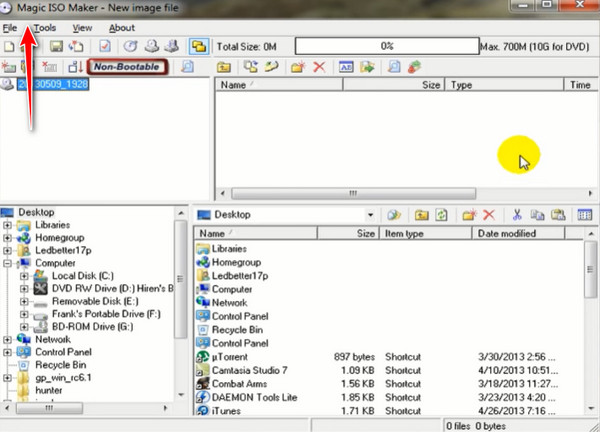The height and width of the screenshot is (432, 600).
Task: Create new folder in Desktop browser toolbar
Action: [469, 215]
